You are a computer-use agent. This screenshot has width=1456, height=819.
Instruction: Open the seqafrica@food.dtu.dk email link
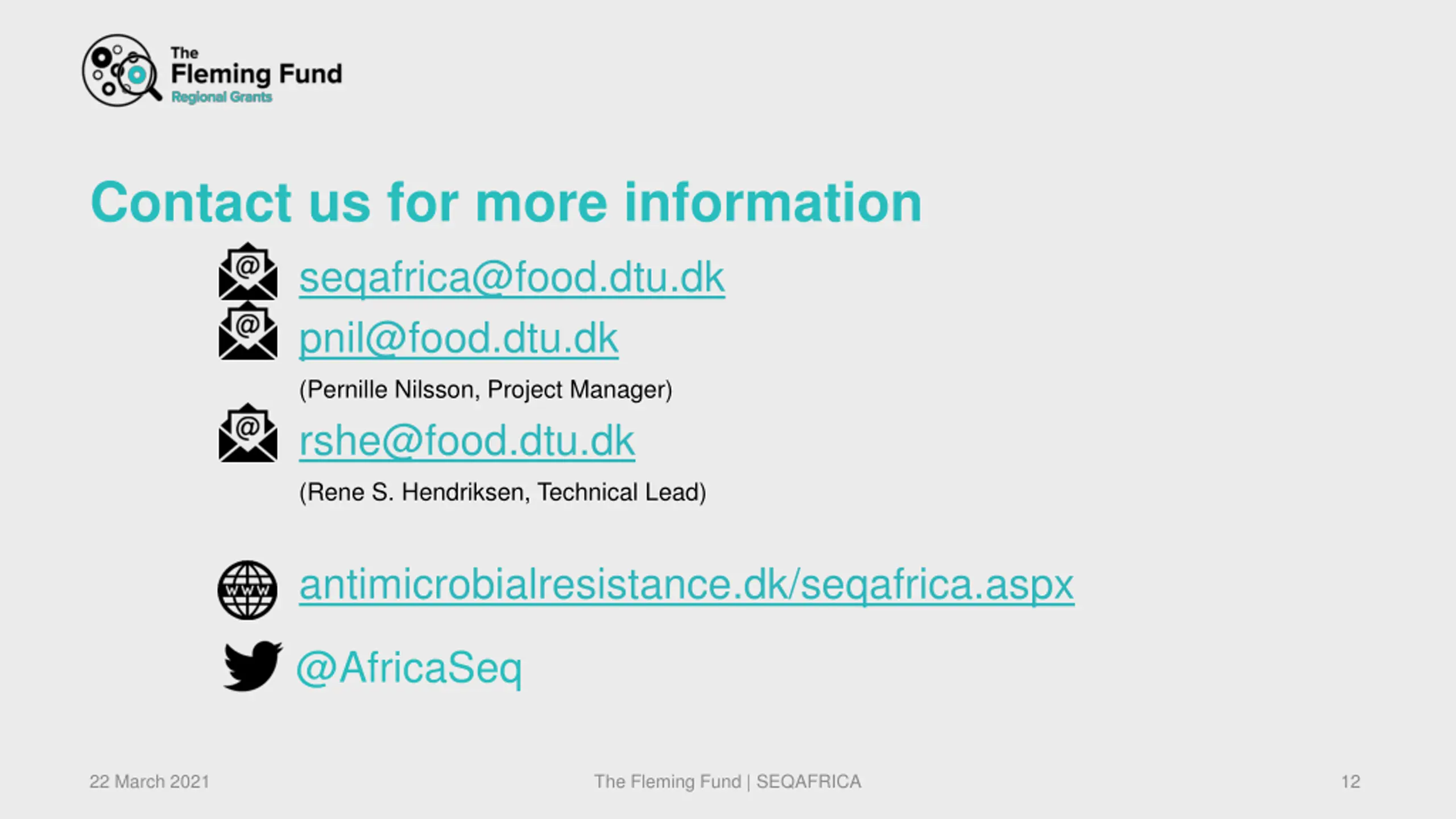[512, 278]
